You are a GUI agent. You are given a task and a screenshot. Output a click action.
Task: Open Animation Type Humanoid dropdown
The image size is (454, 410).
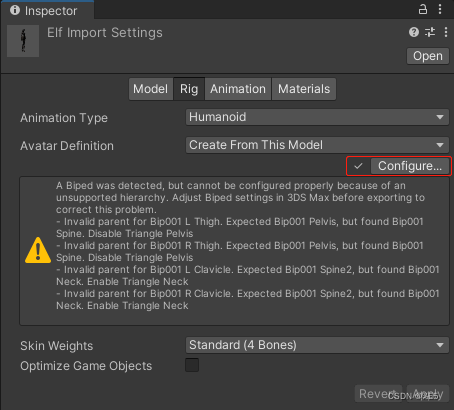click(317, 117)
